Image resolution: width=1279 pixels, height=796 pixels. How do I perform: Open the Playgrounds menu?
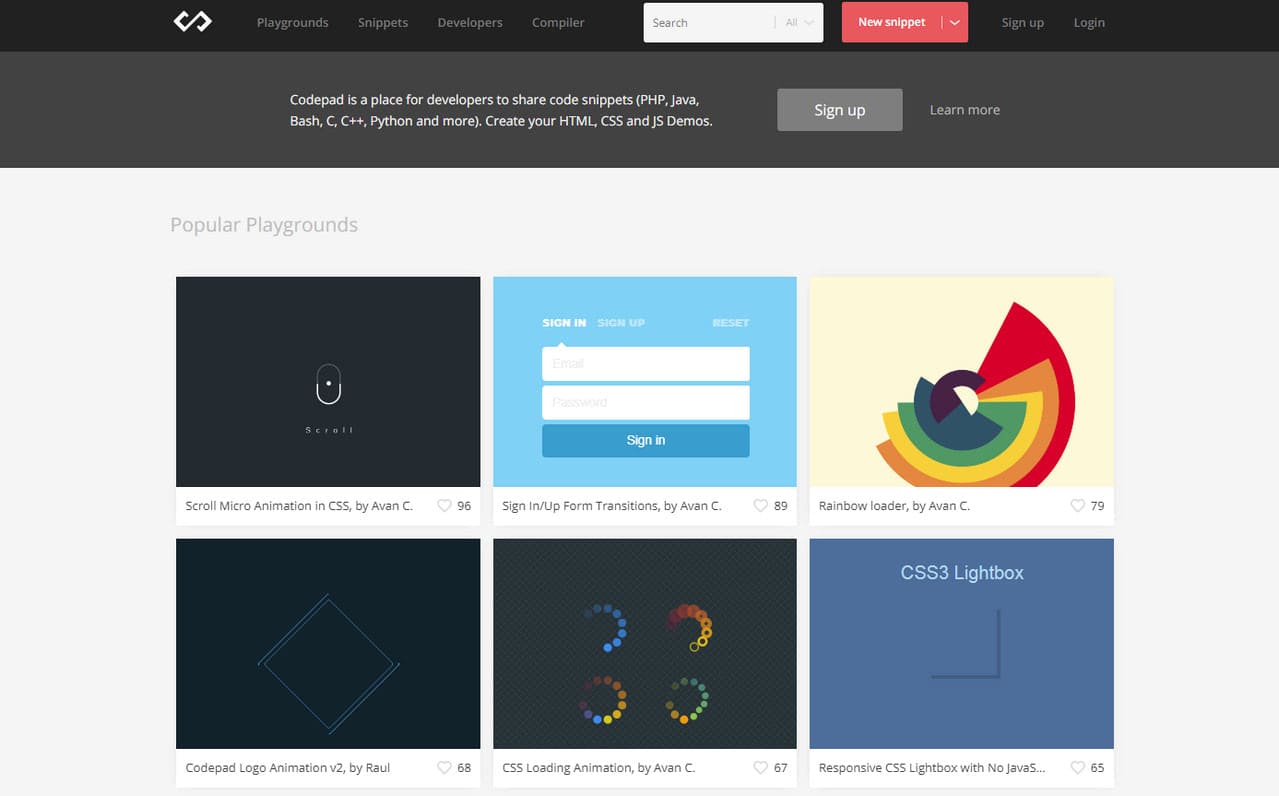tap(292, 22)
